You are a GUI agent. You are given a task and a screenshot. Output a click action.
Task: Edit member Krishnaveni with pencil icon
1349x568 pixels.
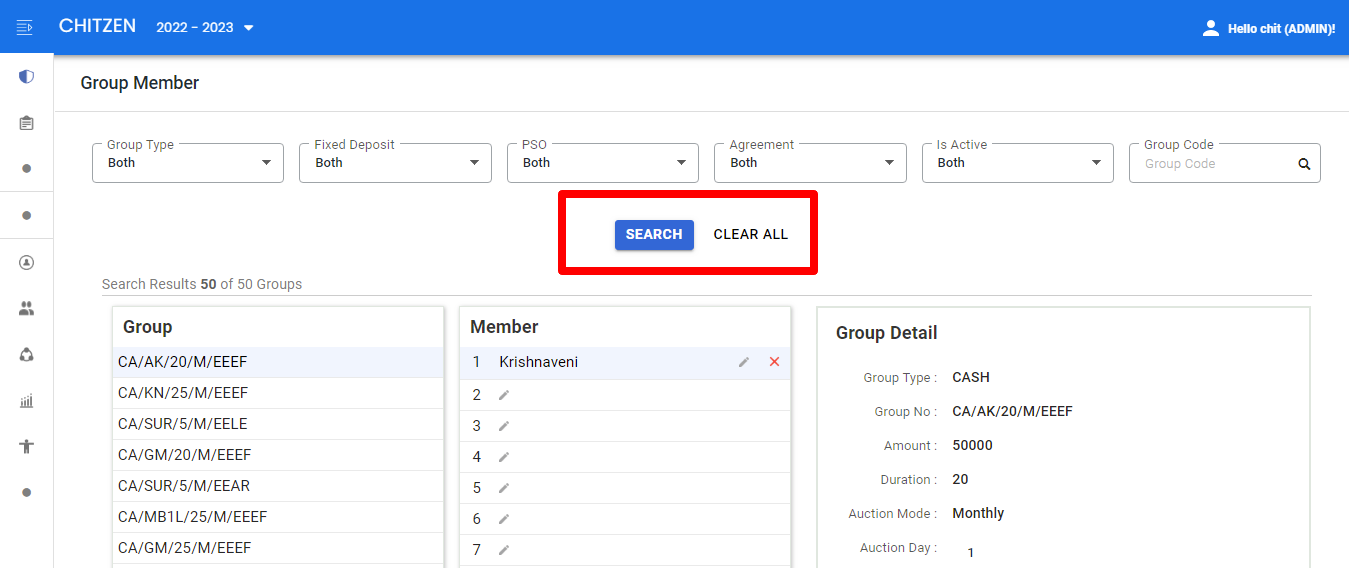point(744,362)
